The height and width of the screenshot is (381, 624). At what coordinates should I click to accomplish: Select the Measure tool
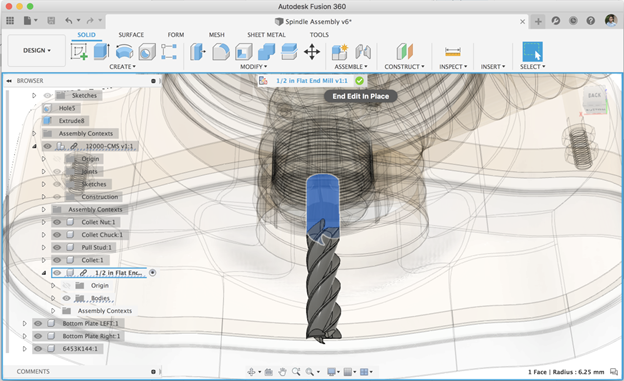click(x=453, y=52)
